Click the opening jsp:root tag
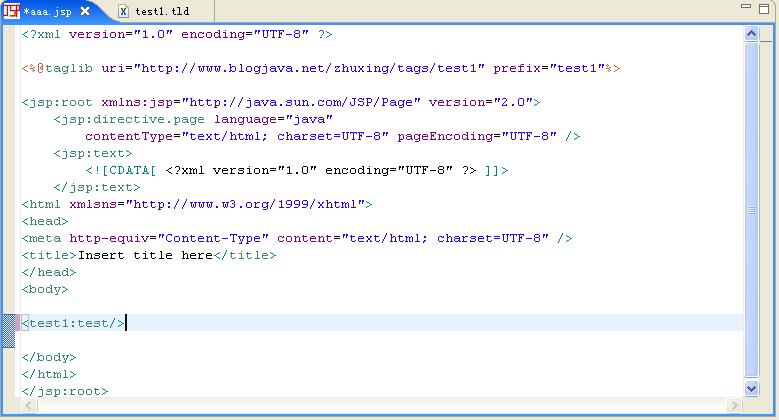This screenshot has width=779, height=420. (x=281, y=102)
